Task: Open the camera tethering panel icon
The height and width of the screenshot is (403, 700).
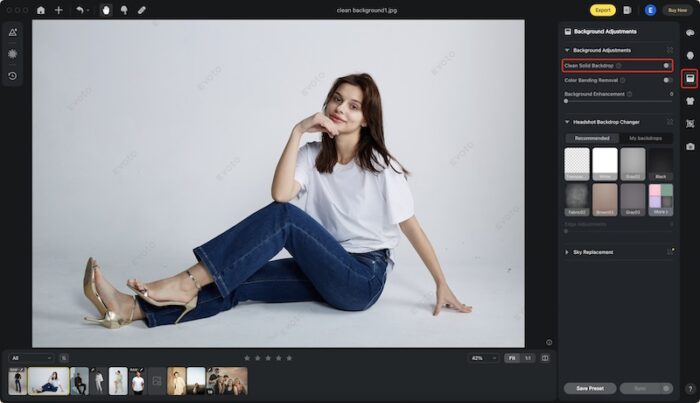Action: tap(690, 146)
